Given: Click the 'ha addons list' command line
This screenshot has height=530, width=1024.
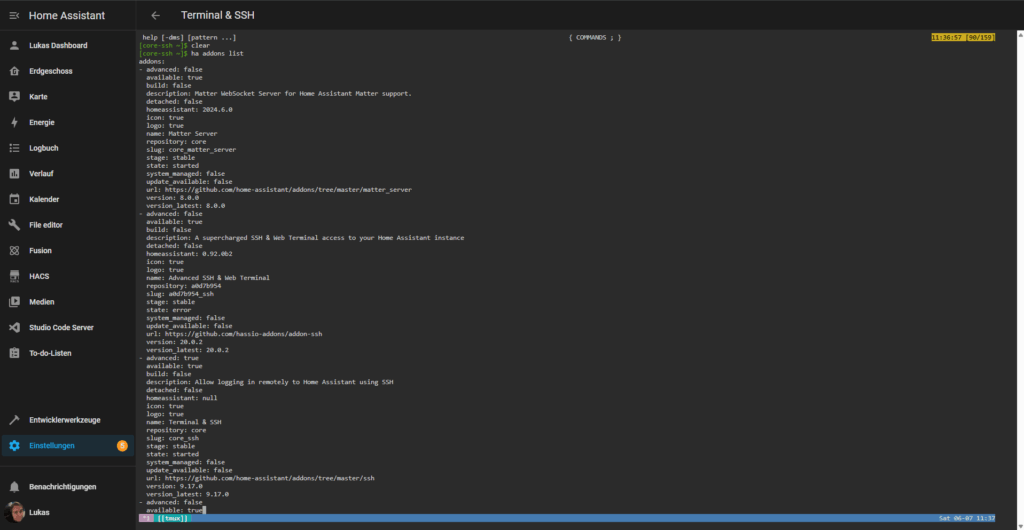Looking at the screenshot, I should pyautogui.click(x=191, y=54).
